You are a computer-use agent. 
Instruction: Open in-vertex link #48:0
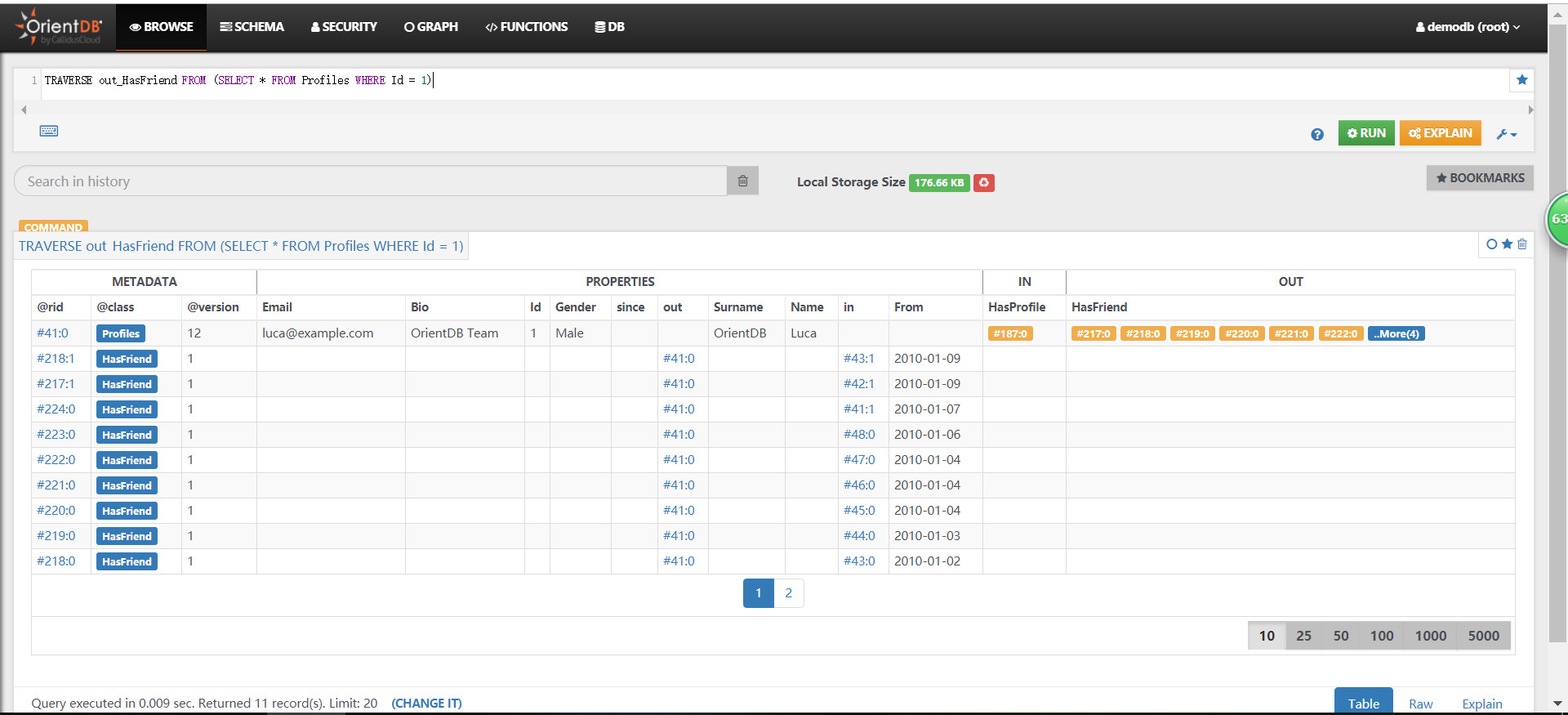coord(859,435)
